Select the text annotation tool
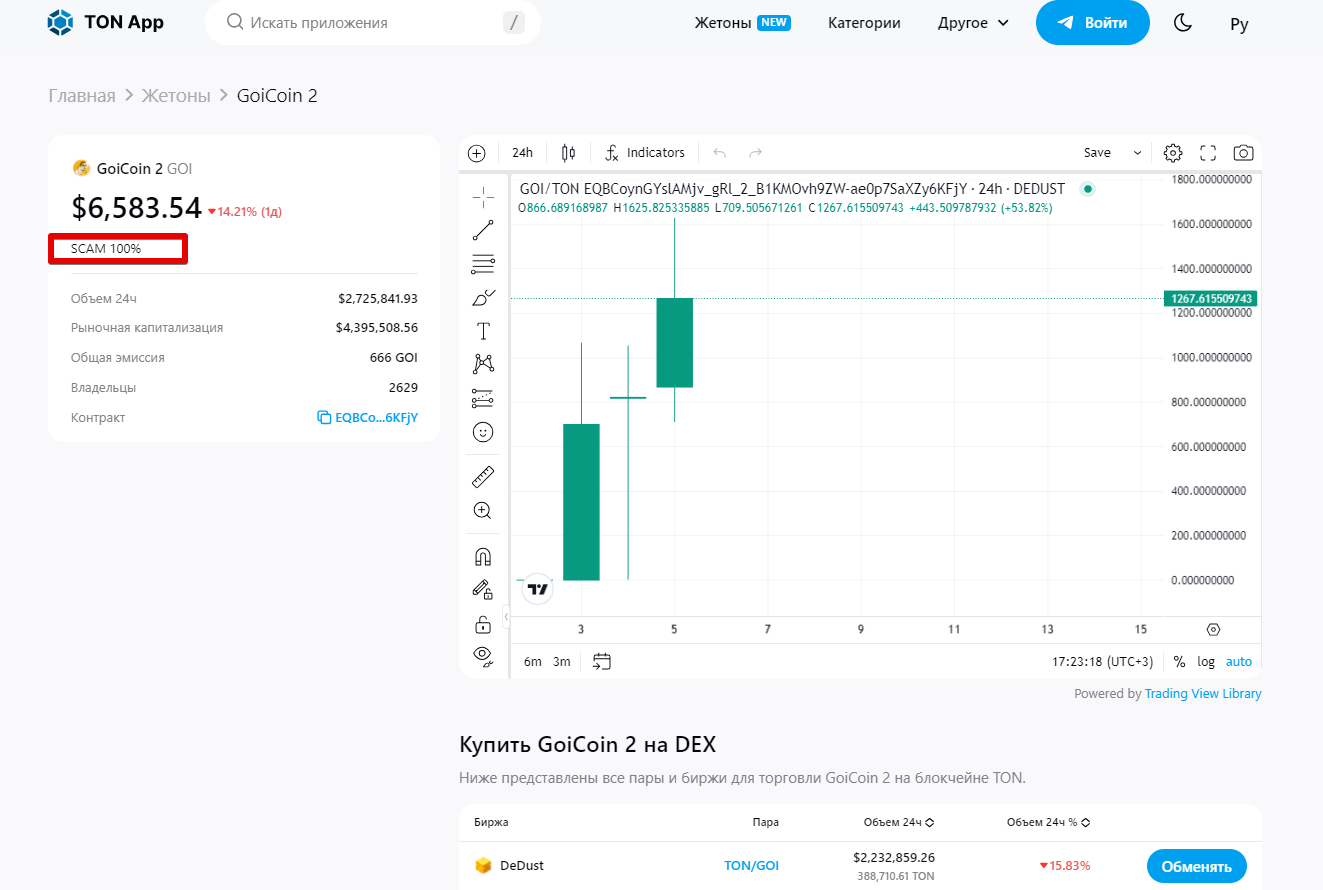The height and width of the screenshot is (890, 1323). (x=483, y=331)
